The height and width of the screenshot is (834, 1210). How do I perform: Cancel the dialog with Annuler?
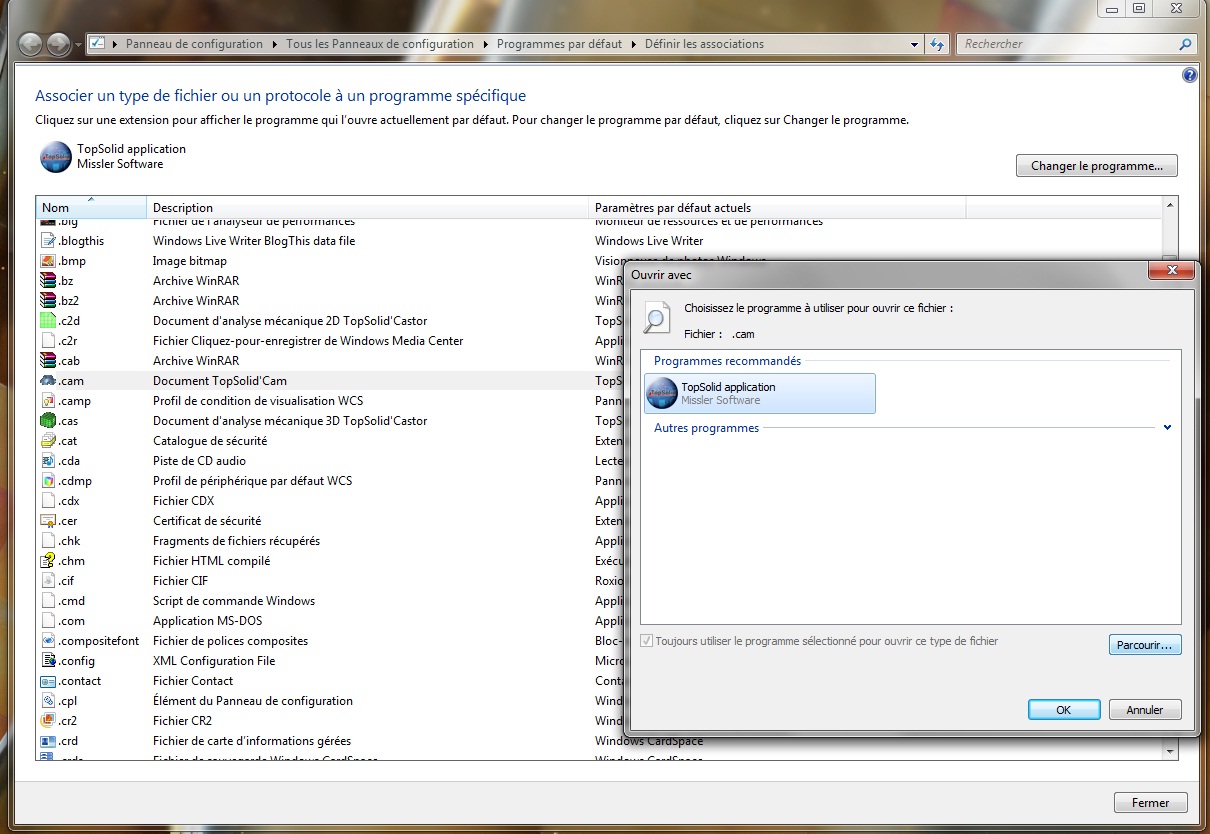(1145, 709)
